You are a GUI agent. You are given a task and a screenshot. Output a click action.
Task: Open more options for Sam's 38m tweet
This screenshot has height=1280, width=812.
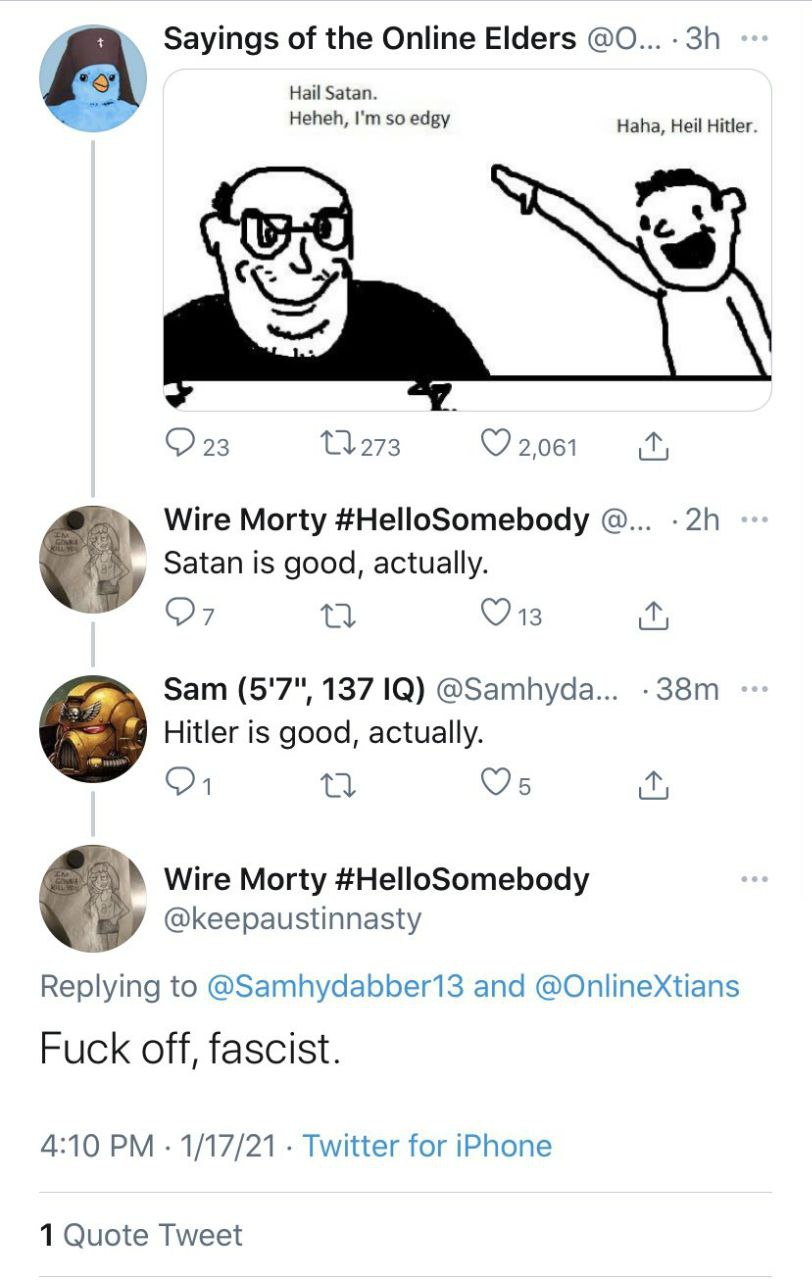point(755,689)
